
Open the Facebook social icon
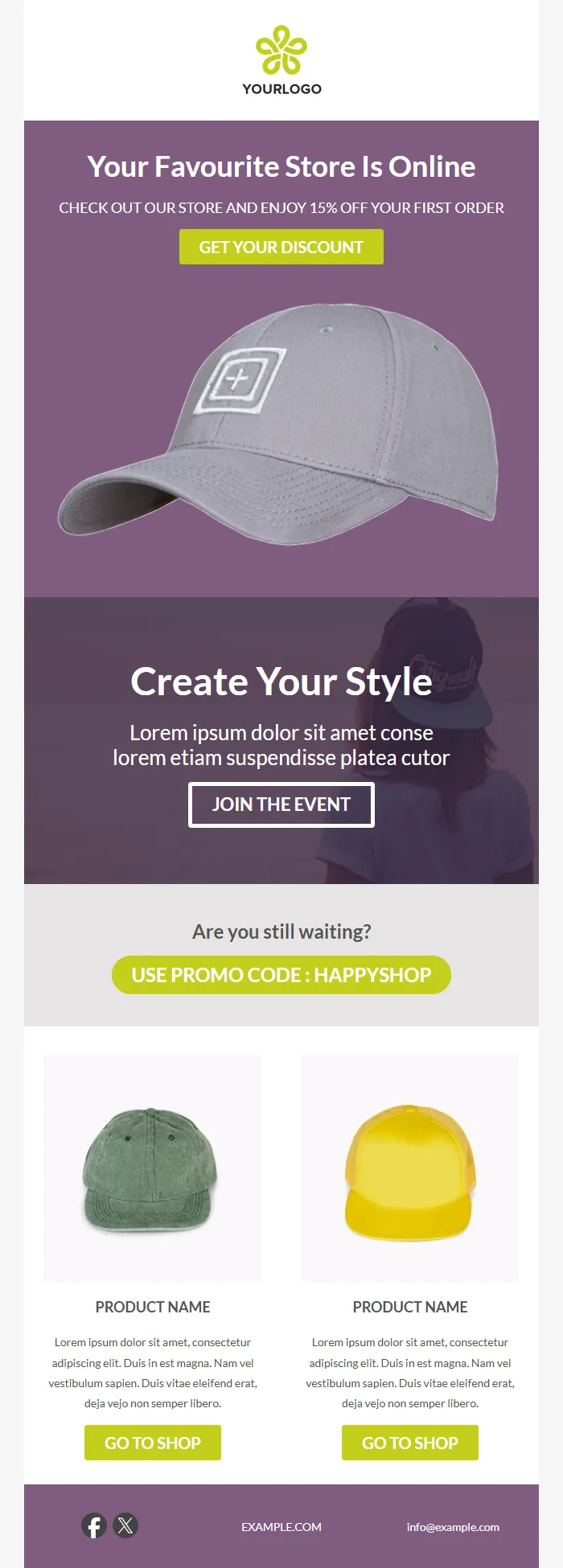(x=94, y=1525)
